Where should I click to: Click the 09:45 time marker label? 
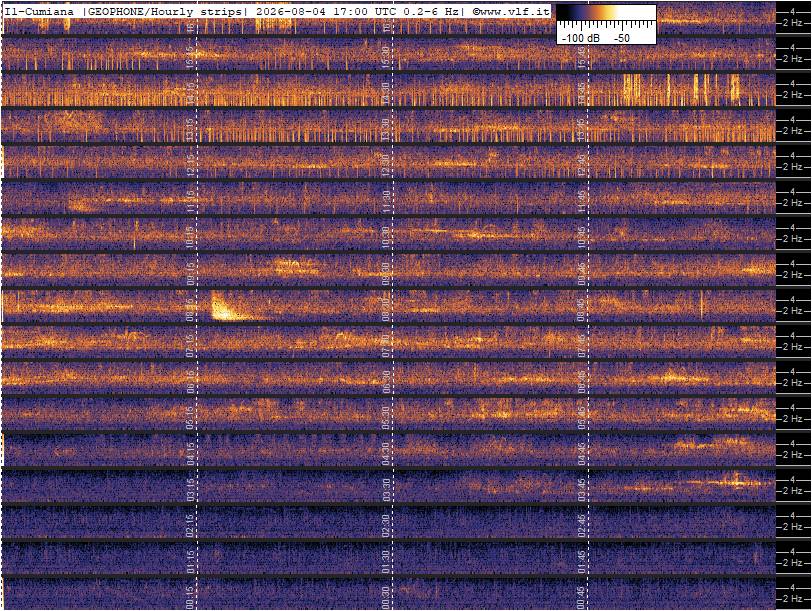[582, 273]
